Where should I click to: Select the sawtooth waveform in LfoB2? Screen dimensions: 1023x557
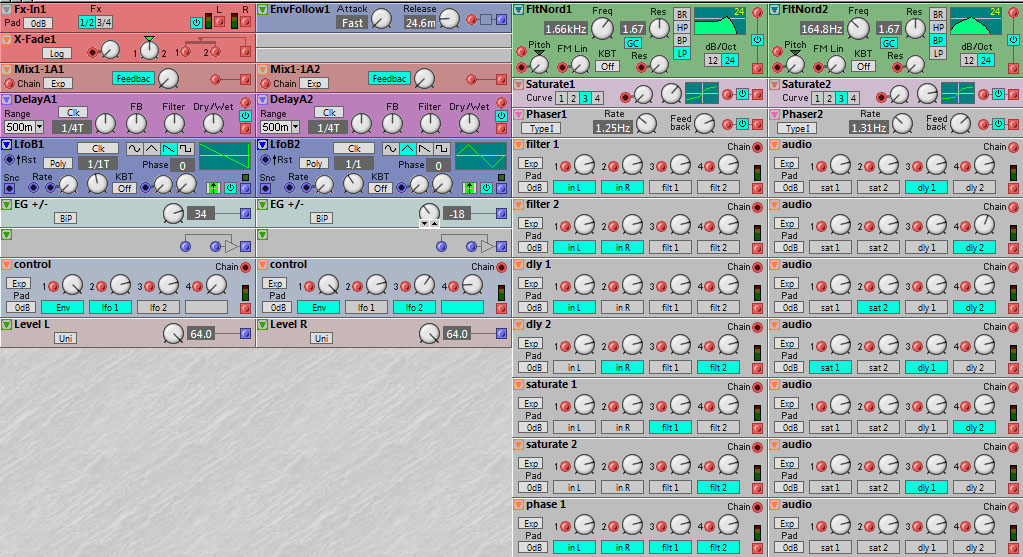pos(425,149)
